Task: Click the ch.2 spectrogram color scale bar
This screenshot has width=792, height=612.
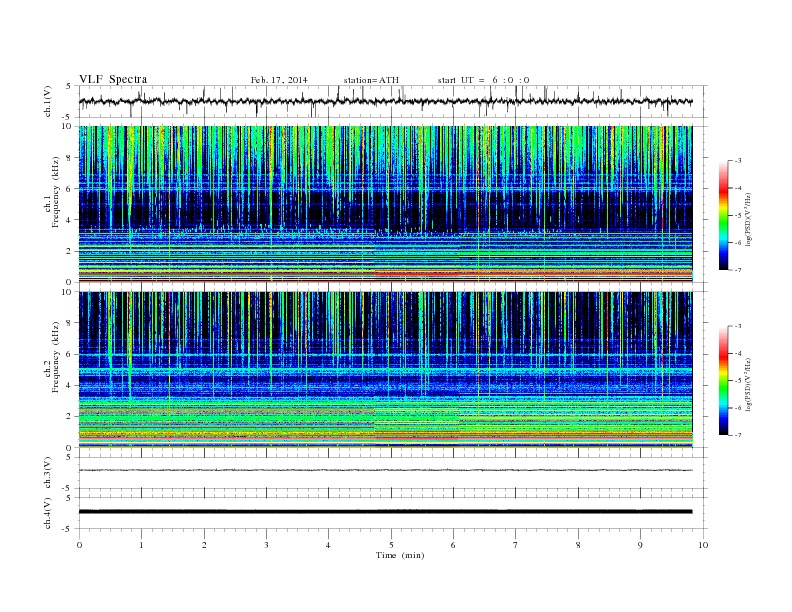Action: 723,380
